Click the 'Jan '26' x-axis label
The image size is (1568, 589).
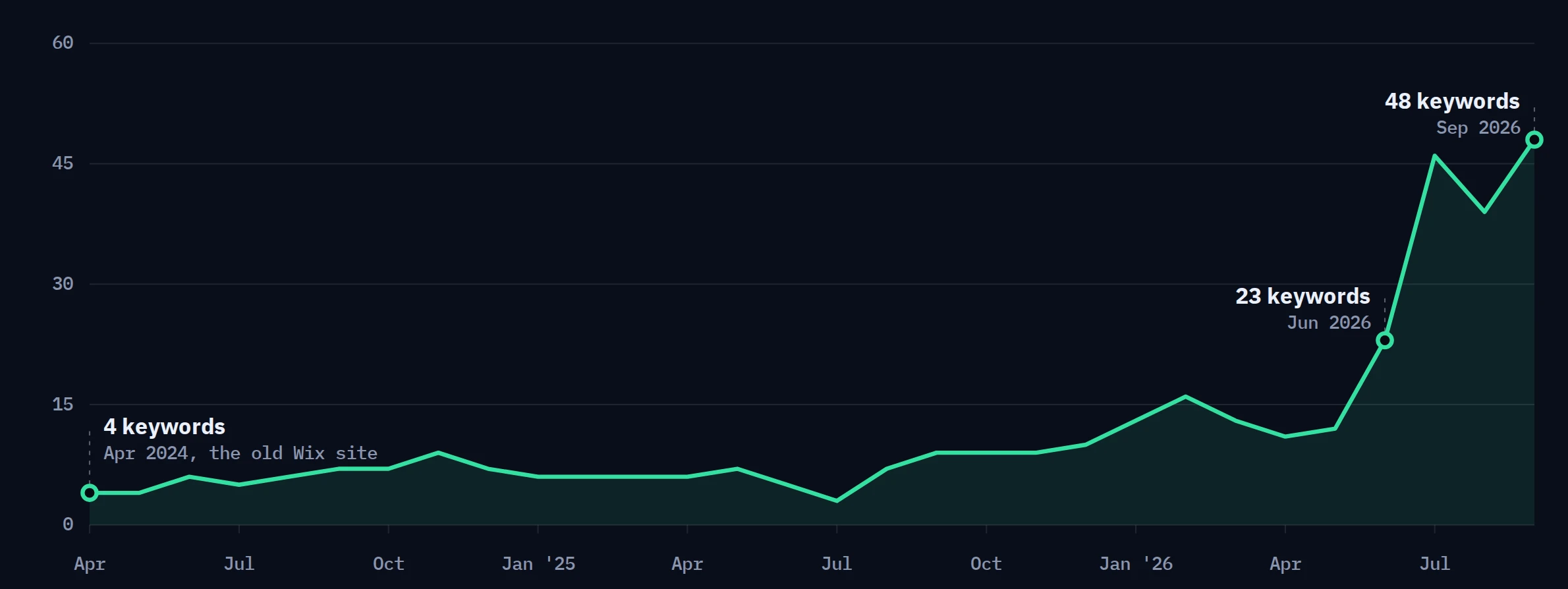click(1136, 564)
